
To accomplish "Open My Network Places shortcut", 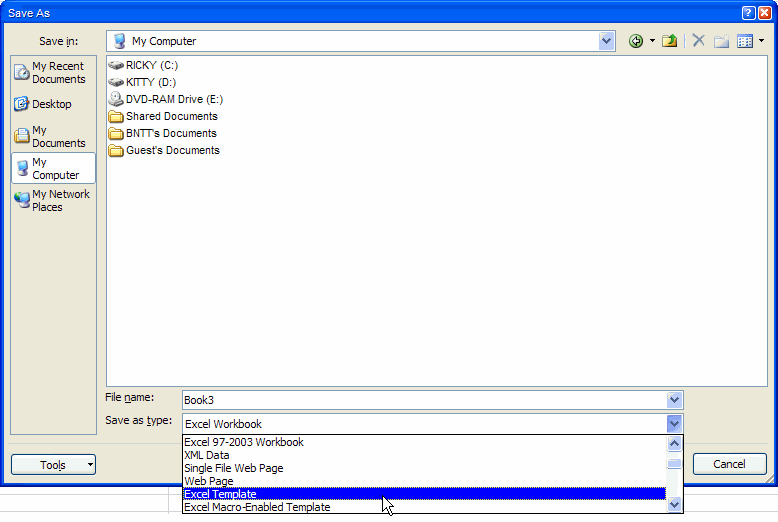I will (x=53, y=200).
